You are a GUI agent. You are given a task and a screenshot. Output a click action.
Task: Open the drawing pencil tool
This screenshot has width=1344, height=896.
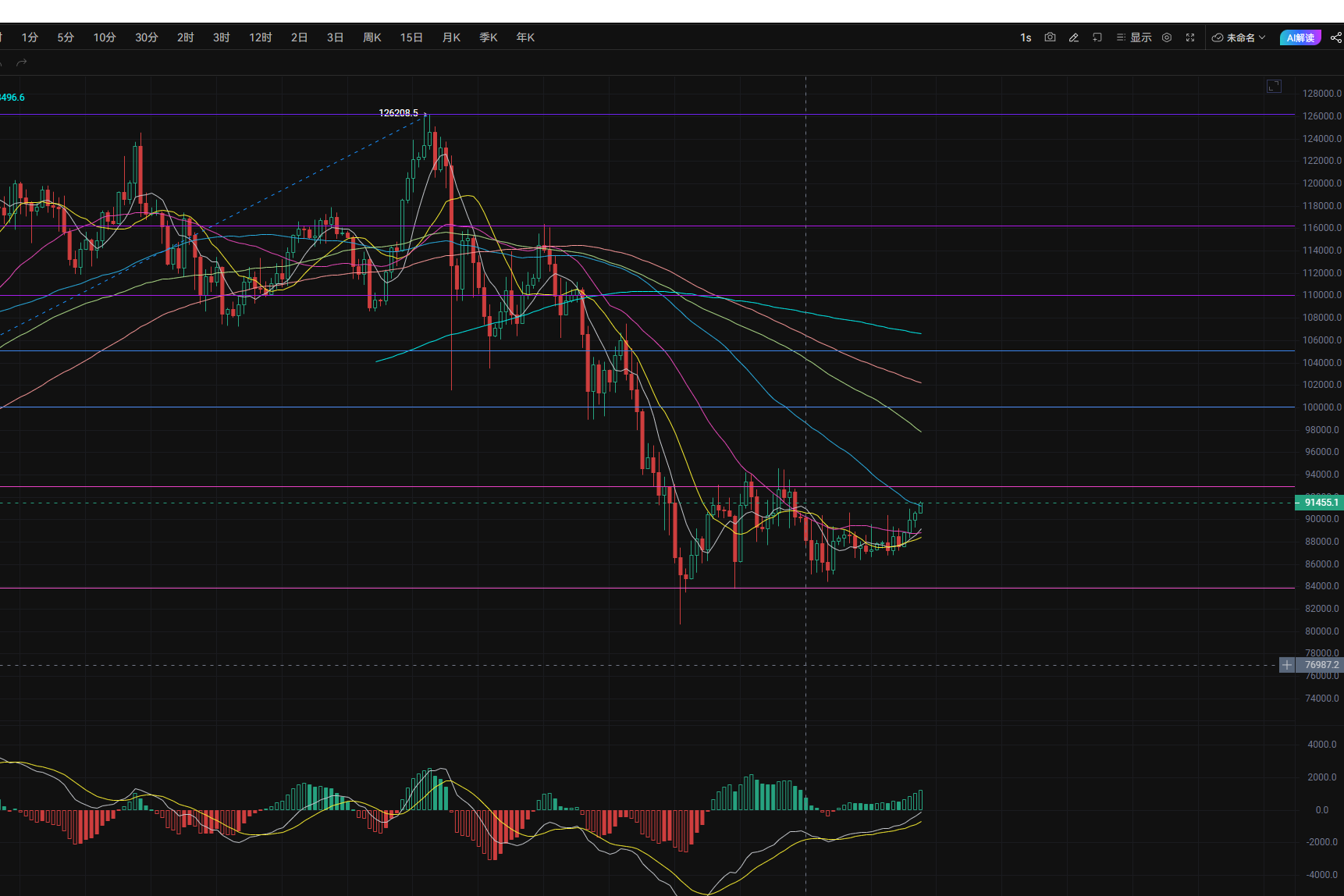pos(1073,37)
